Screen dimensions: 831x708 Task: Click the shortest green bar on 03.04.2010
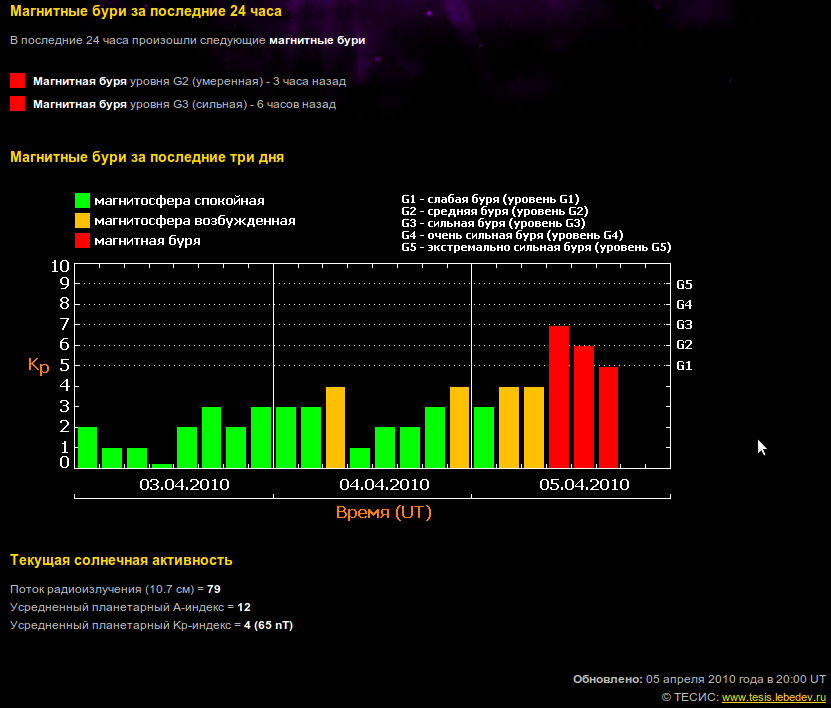click(162, 465)
